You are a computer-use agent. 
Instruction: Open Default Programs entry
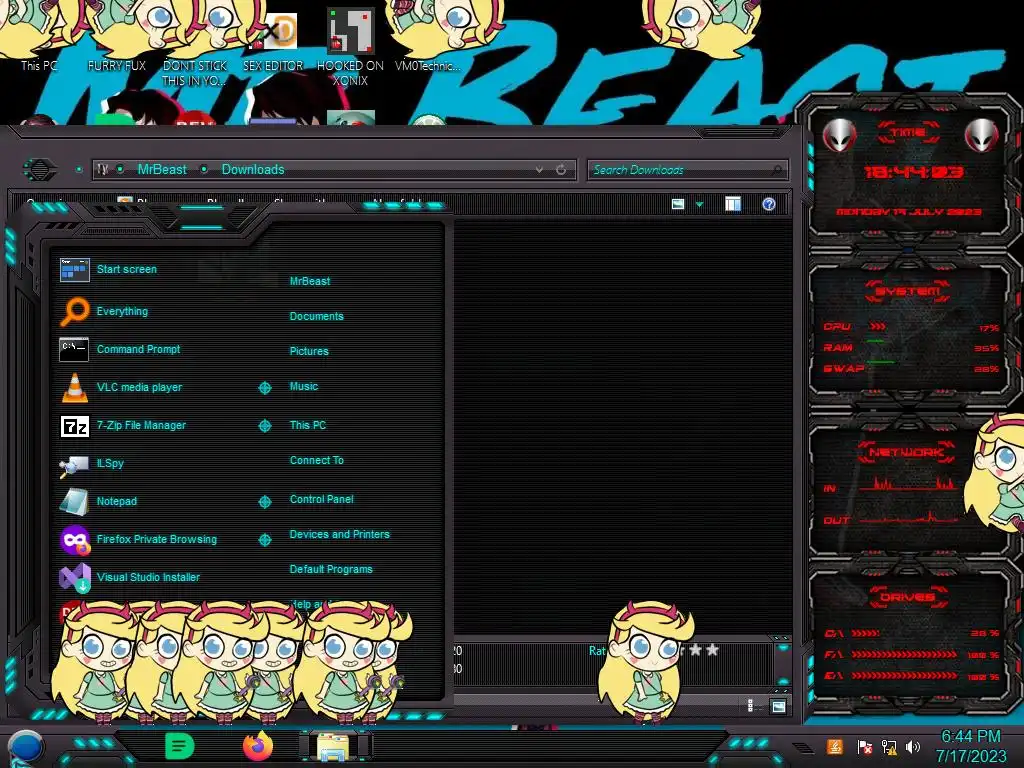click(331, 569)
